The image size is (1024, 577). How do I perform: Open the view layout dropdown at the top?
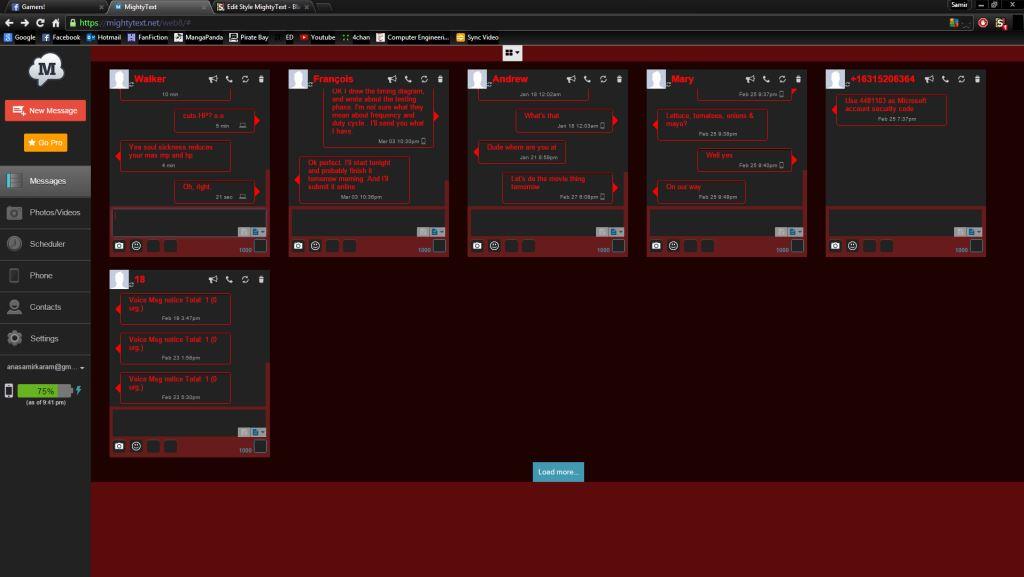pos(512,53)
